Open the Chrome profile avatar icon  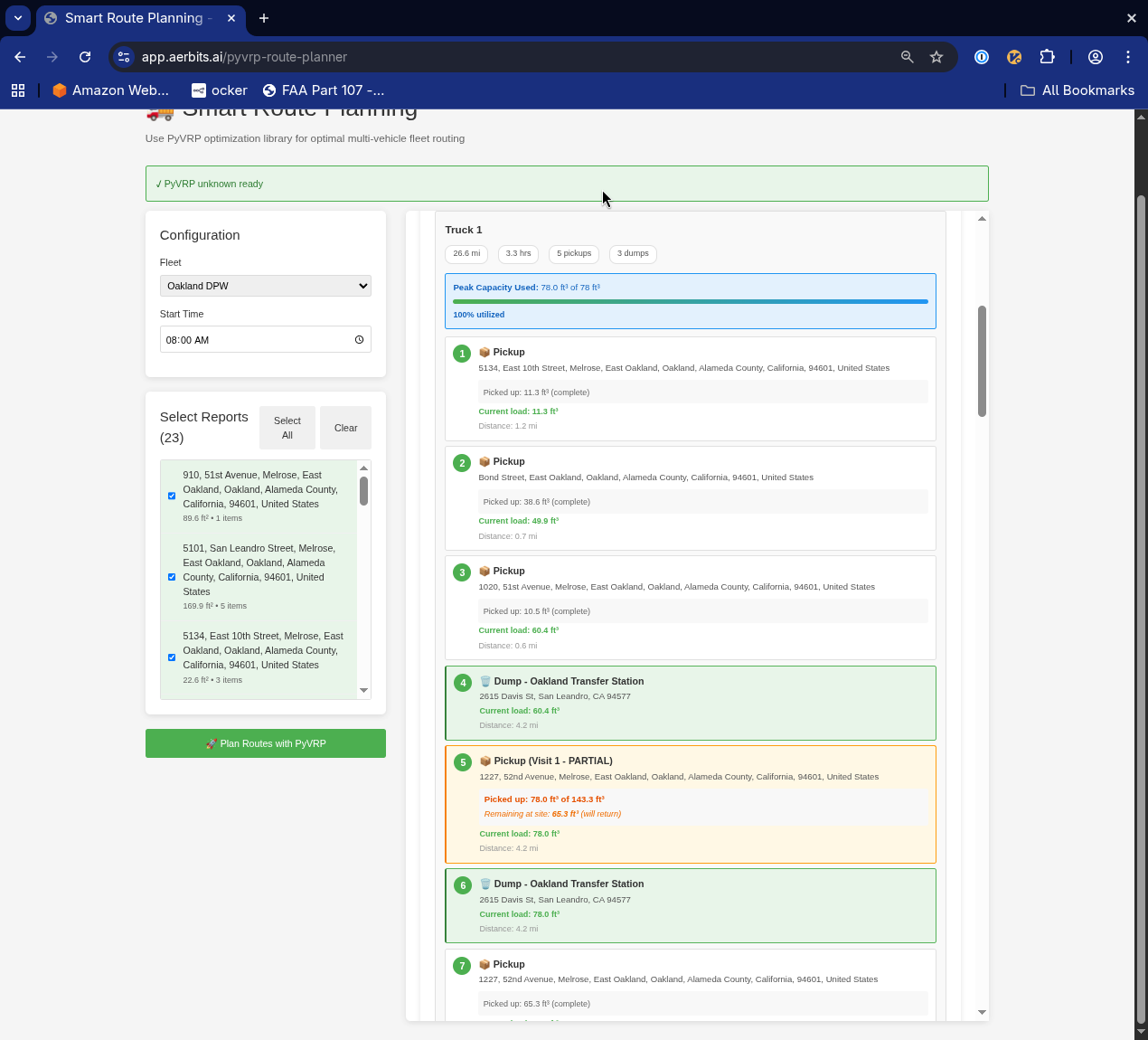pyautogui.click(x=1096, y=57)
